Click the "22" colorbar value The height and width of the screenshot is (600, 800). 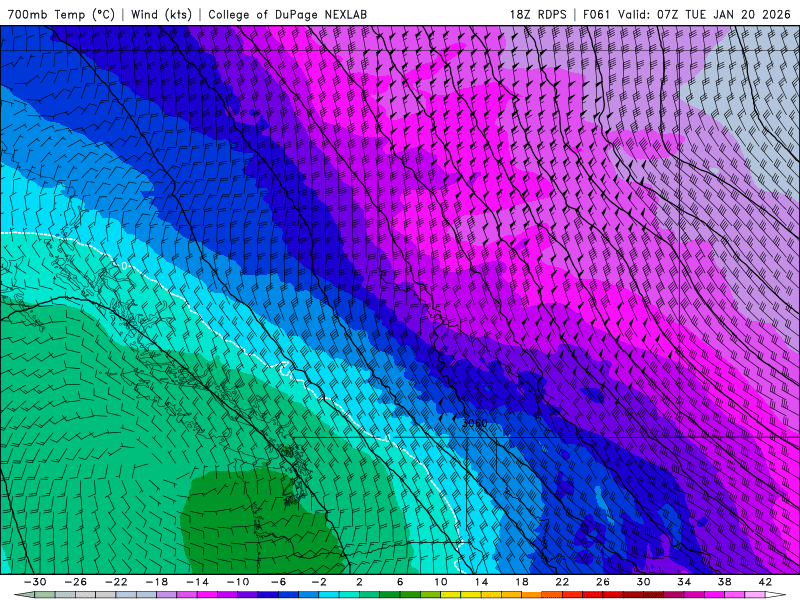tap(562, 582)
